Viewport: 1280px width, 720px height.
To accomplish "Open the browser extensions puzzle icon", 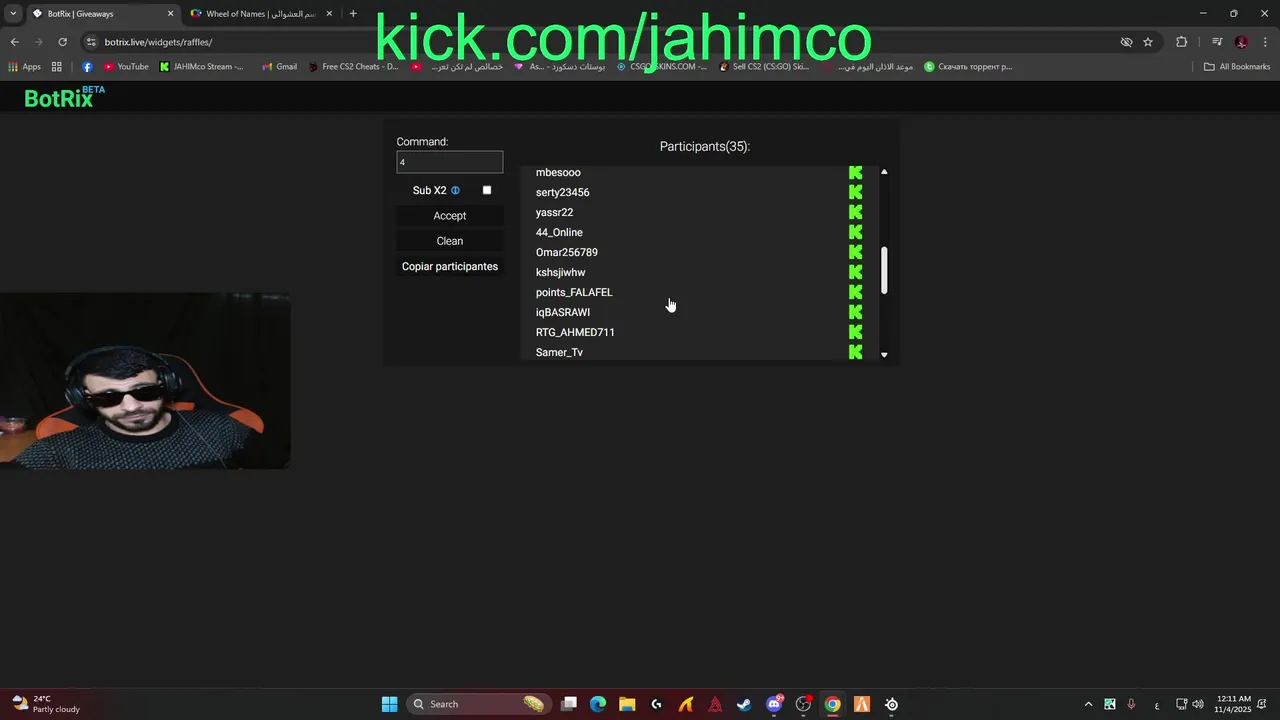I will pos(1182,42).
